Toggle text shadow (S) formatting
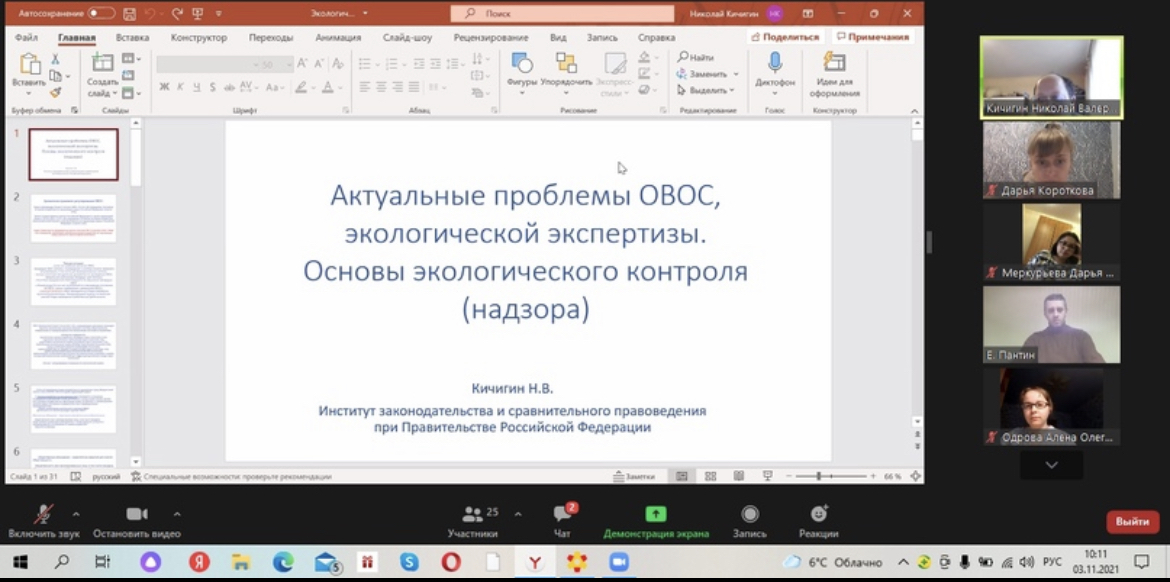1170x582 pixels. 213,87
